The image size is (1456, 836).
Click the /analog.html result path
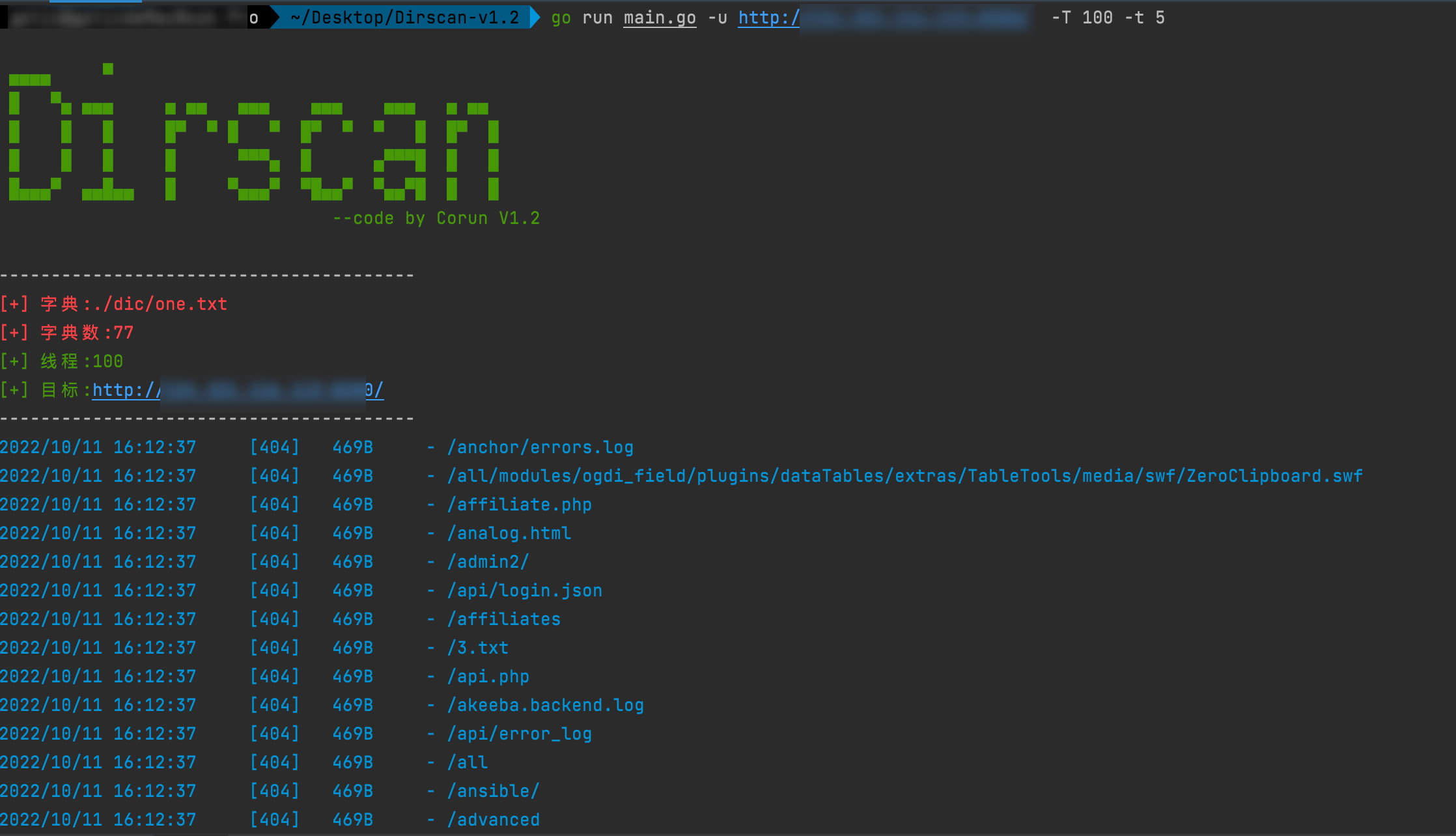509,533
